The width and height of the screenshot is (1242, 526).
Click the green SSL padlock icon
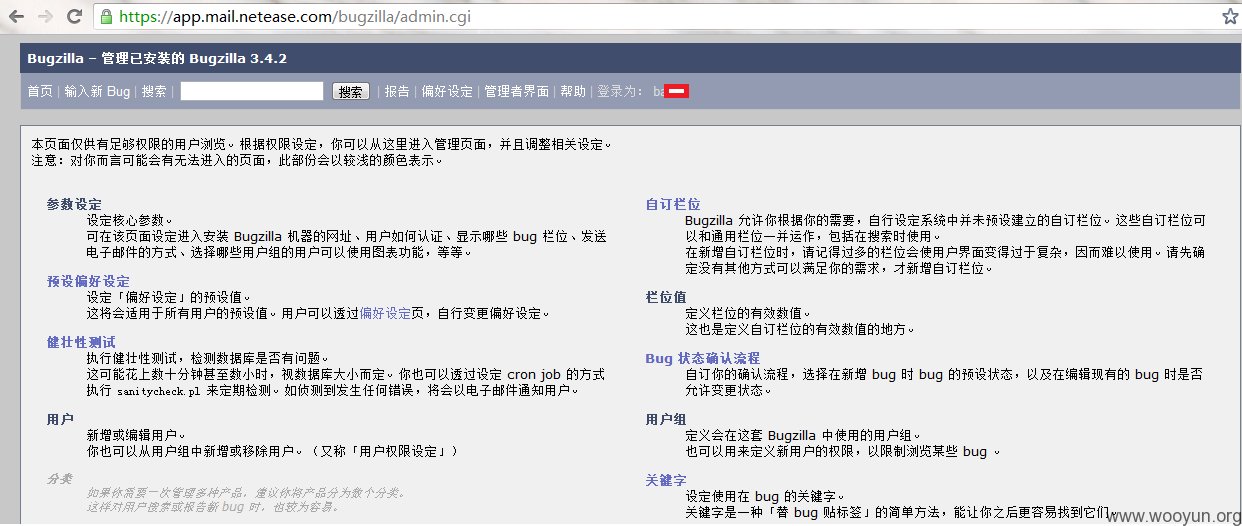(x=106, y=17)
